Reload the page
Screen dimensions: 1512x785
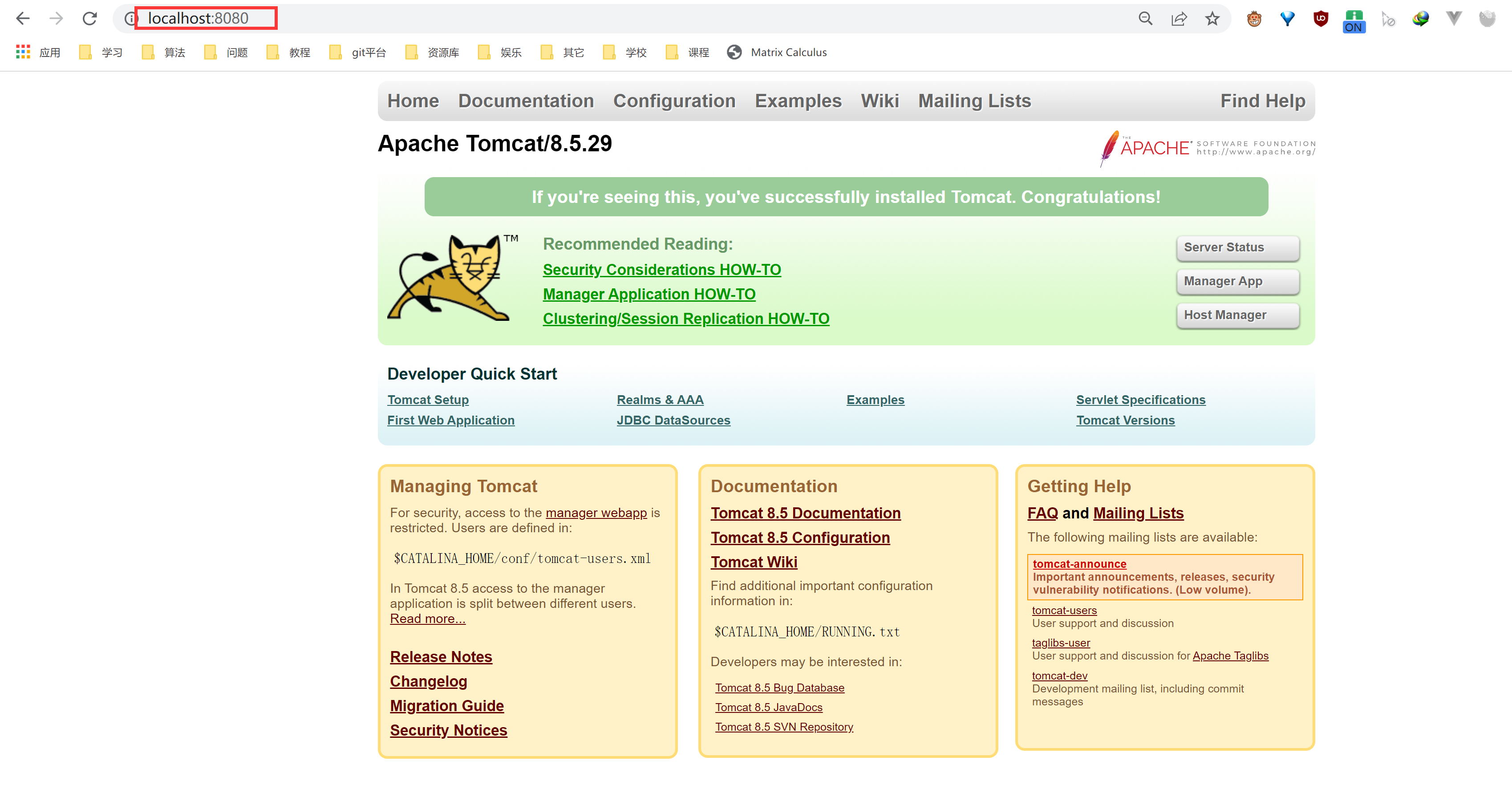coord(89,19)
